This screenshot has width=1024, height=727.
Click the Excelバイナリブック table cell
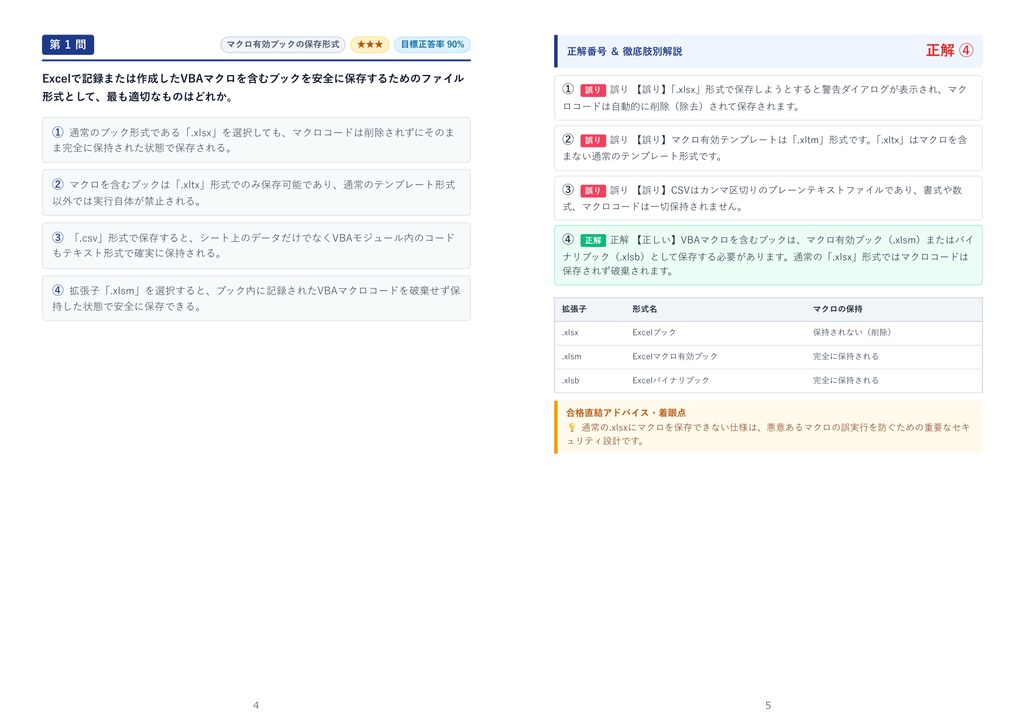[671, 380]
